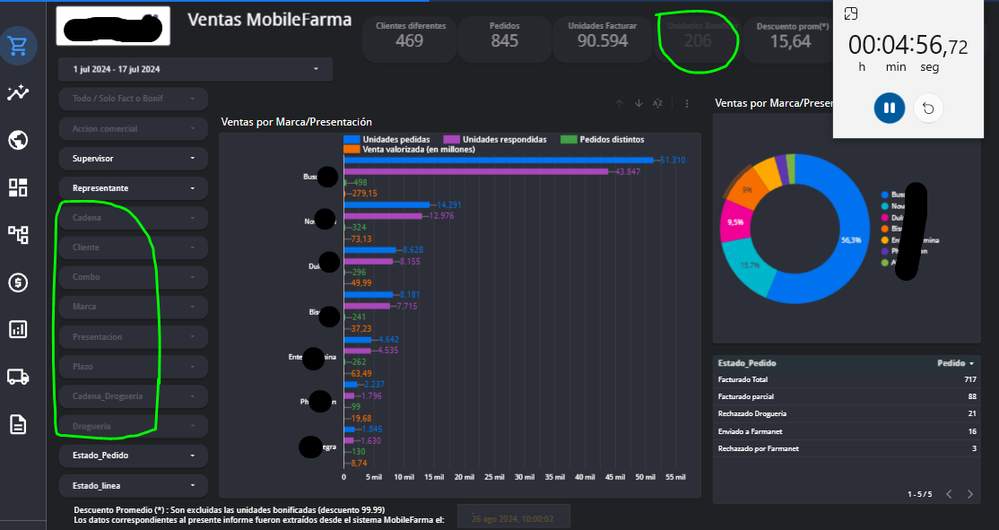Select the globe icon in the sidebar
999x530 pixels.
point(18,140)
